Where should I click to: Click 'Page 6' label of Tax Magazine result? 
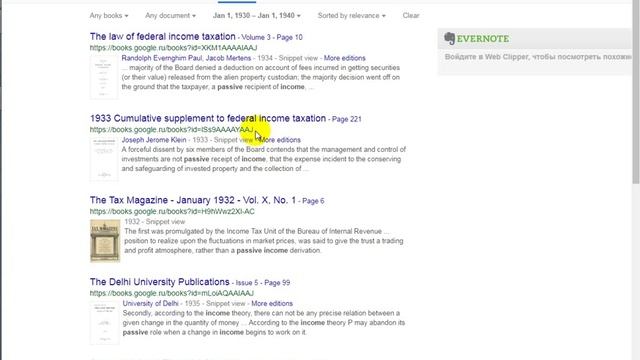coord(313,201)
